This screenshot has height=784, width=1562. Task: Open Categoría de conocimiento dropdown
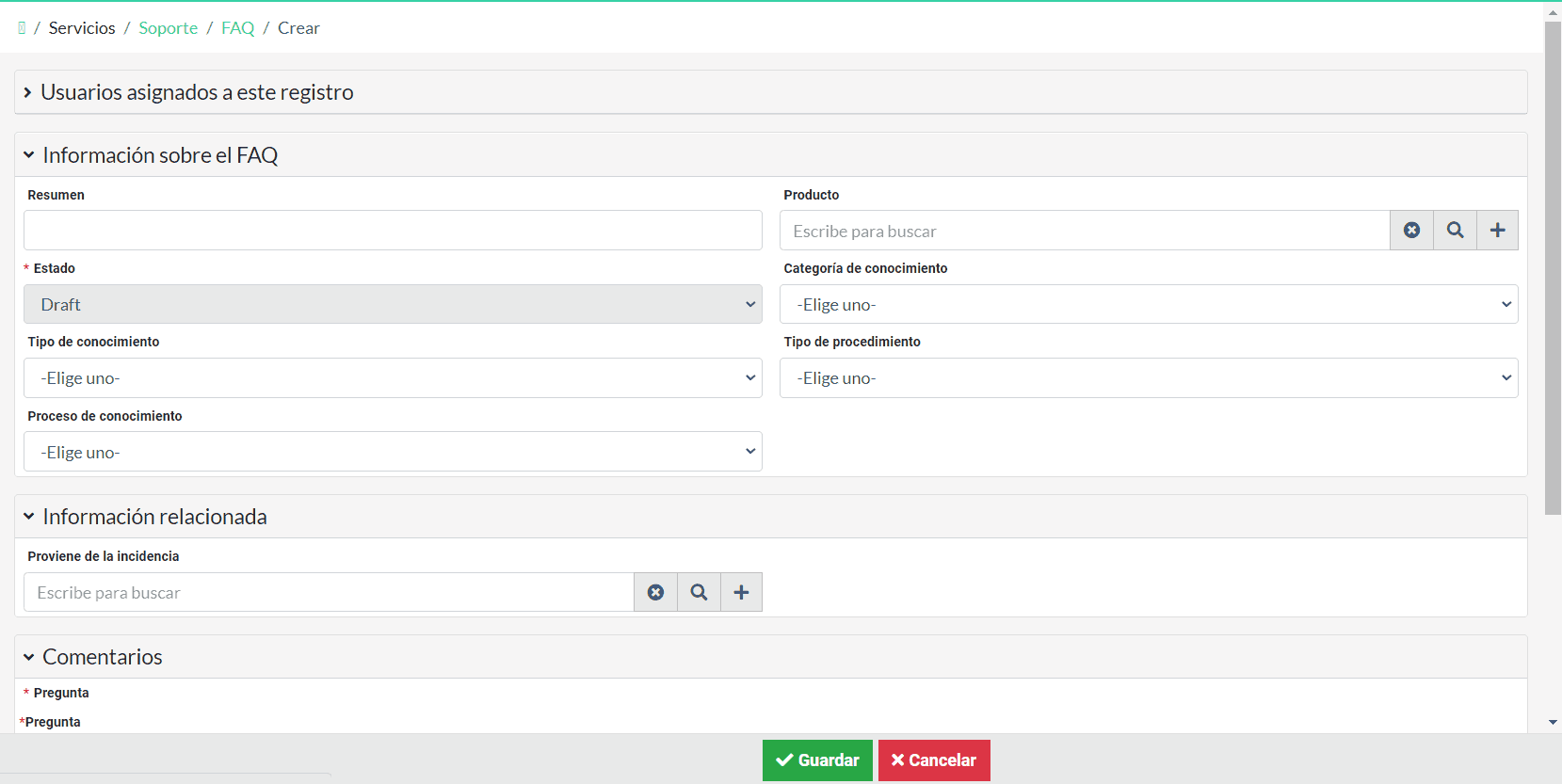[1148, 305]
